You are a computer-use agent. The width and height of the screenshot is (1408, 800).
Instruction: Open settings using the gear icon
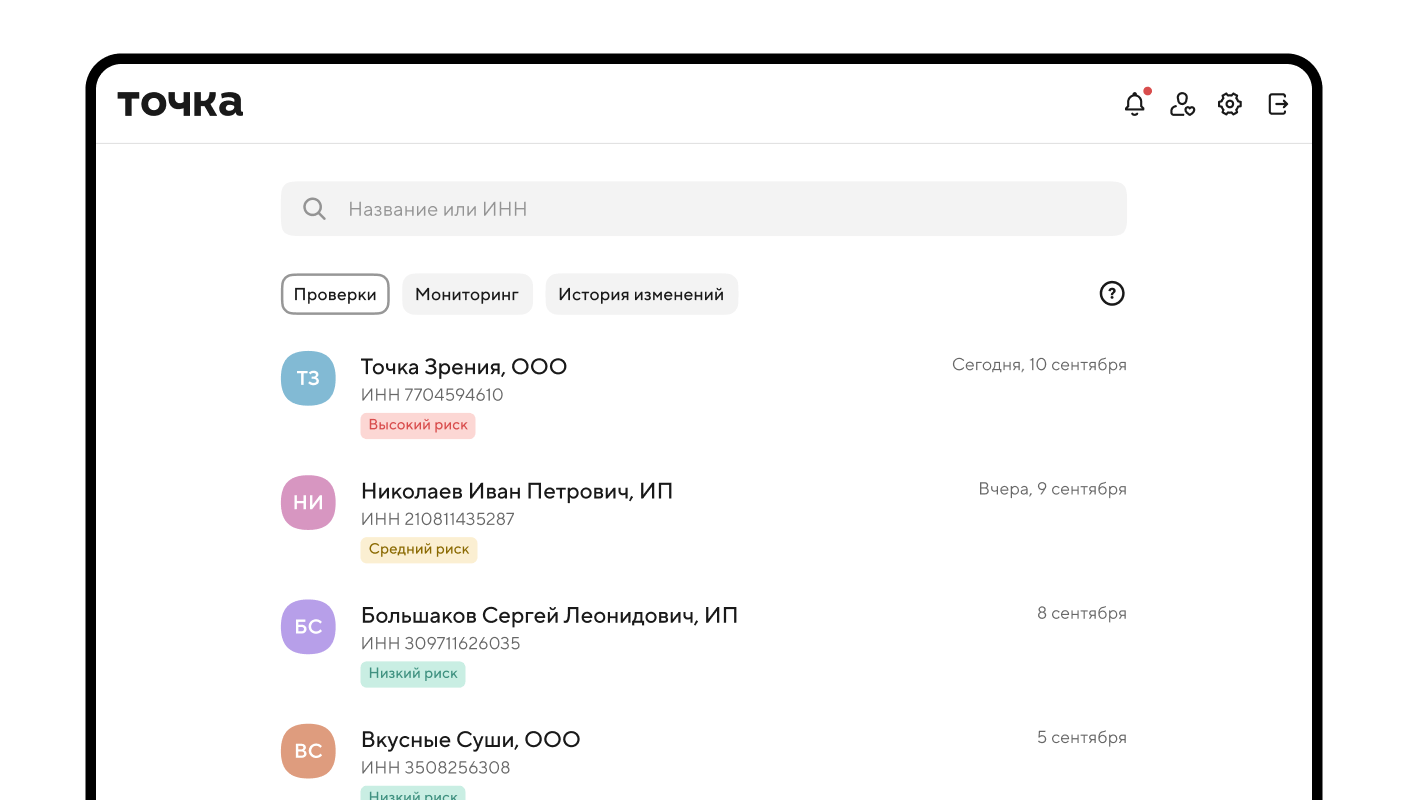click(1229, 103)
